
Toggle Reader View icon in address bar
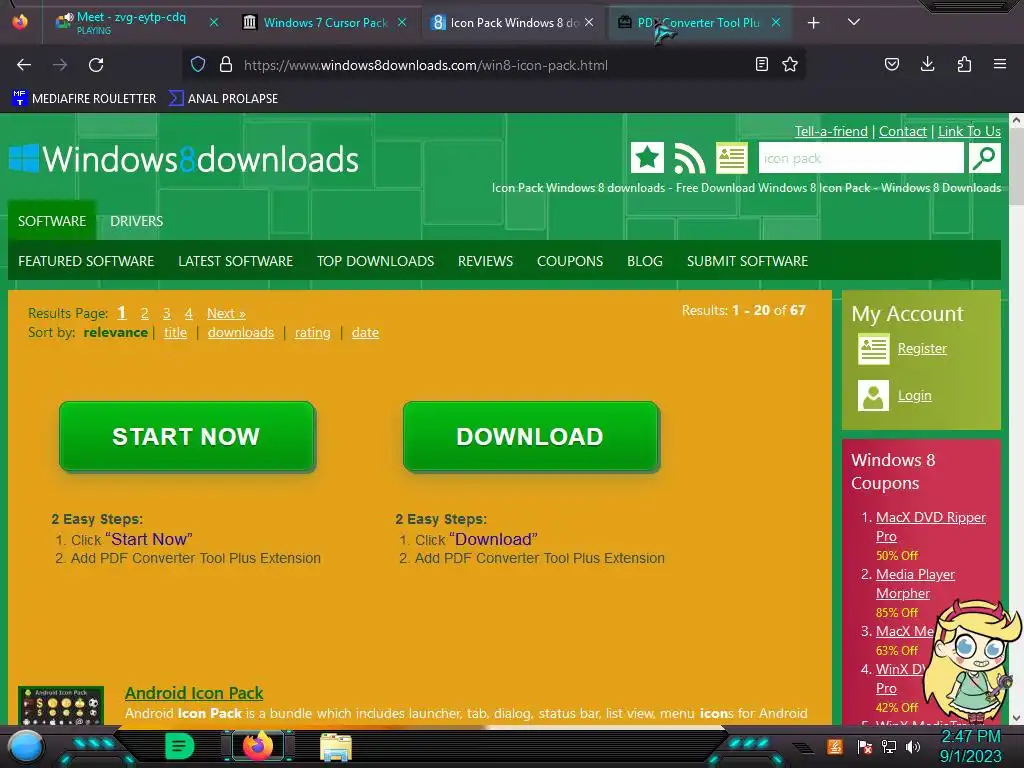[x=761, y=64]
